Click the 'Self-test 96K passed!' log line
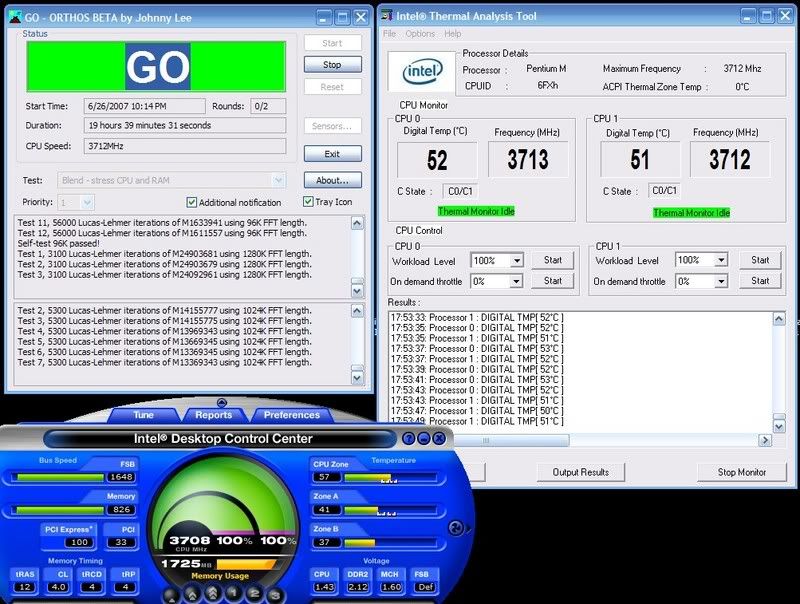Screen dimensions: 800x604 coord(59,243)
